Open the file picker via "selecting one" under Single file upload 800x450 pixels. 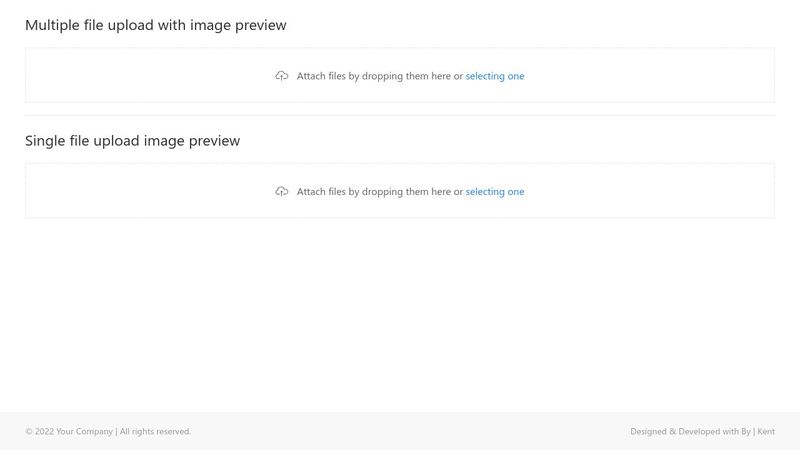[x=495, y=192]
